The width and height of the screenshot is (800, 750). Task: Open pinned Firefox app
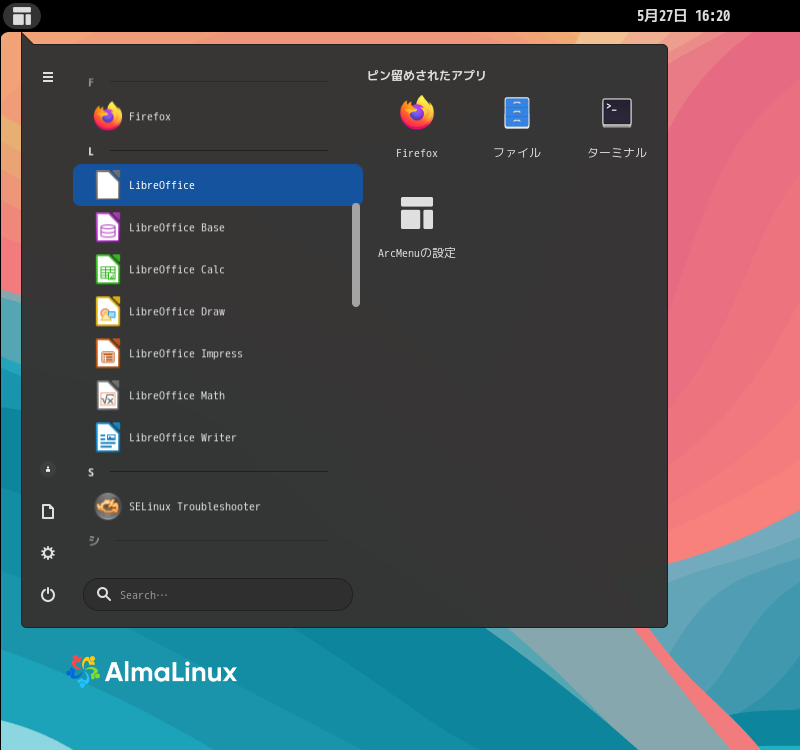pyautogui.click(x=417, y=128)
